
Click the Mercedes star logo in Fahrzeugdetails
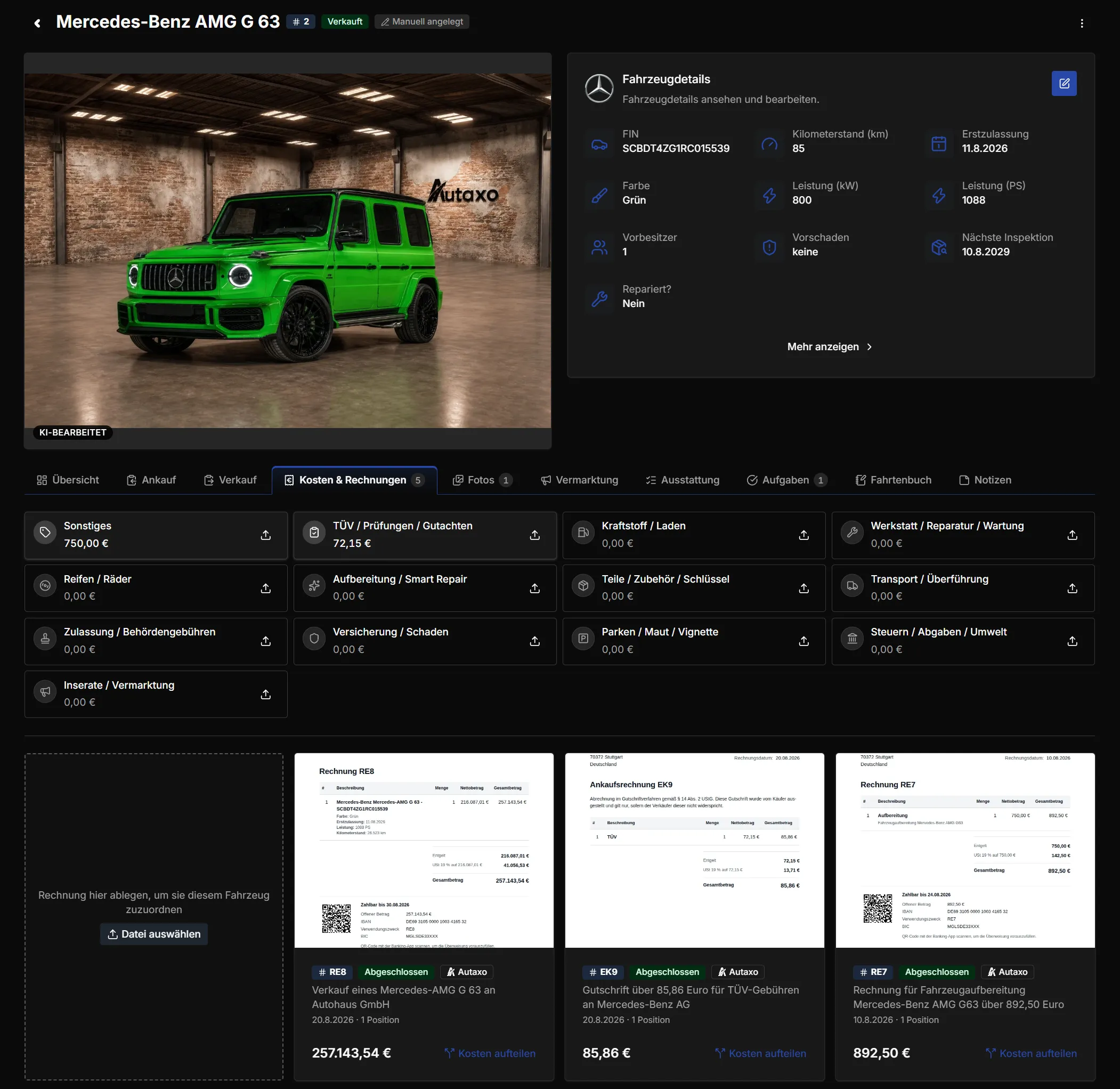(x=598, y=88)
